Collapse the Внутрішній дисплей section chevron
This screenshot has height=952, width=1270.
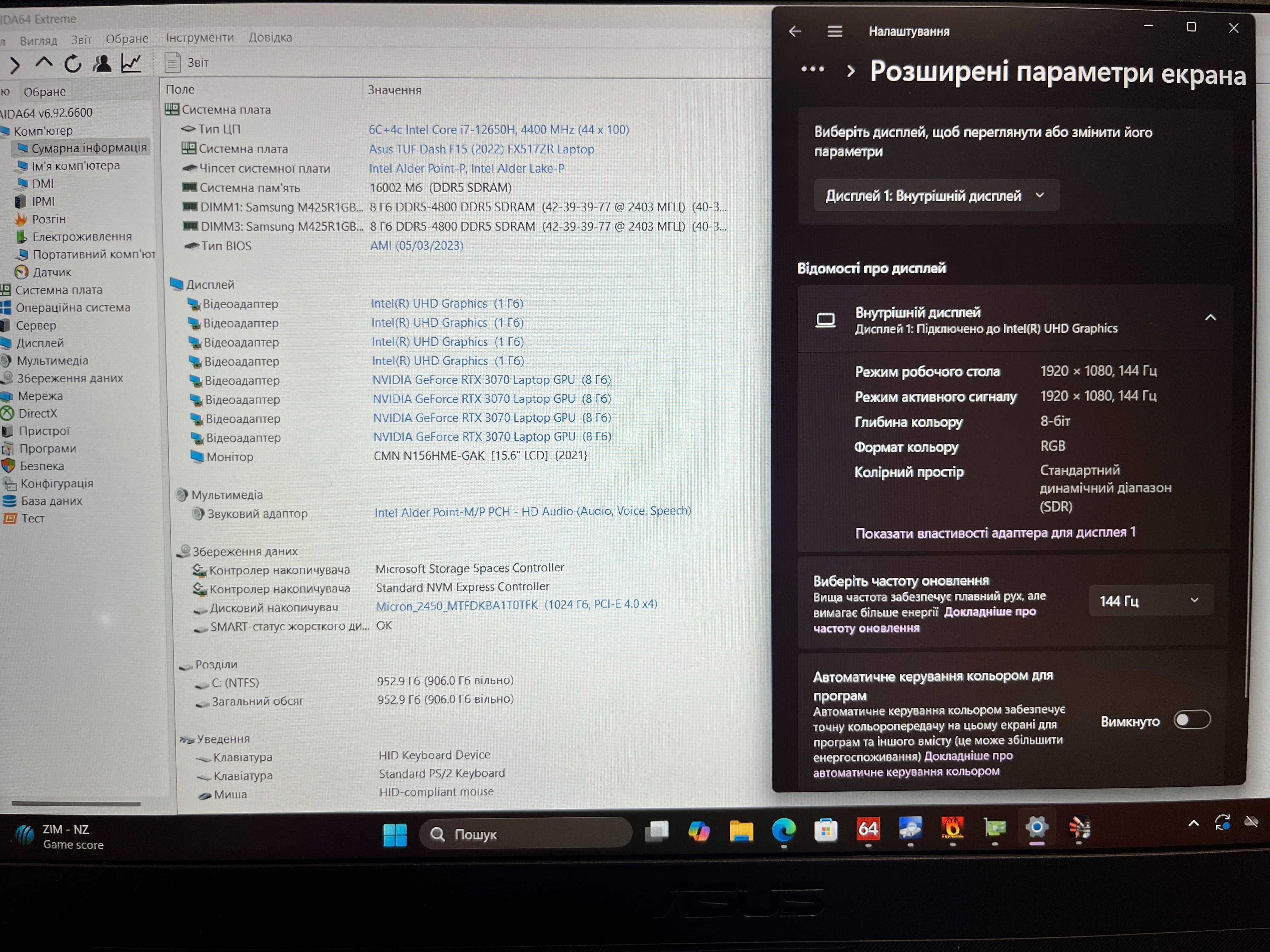tap(1210, 317)
